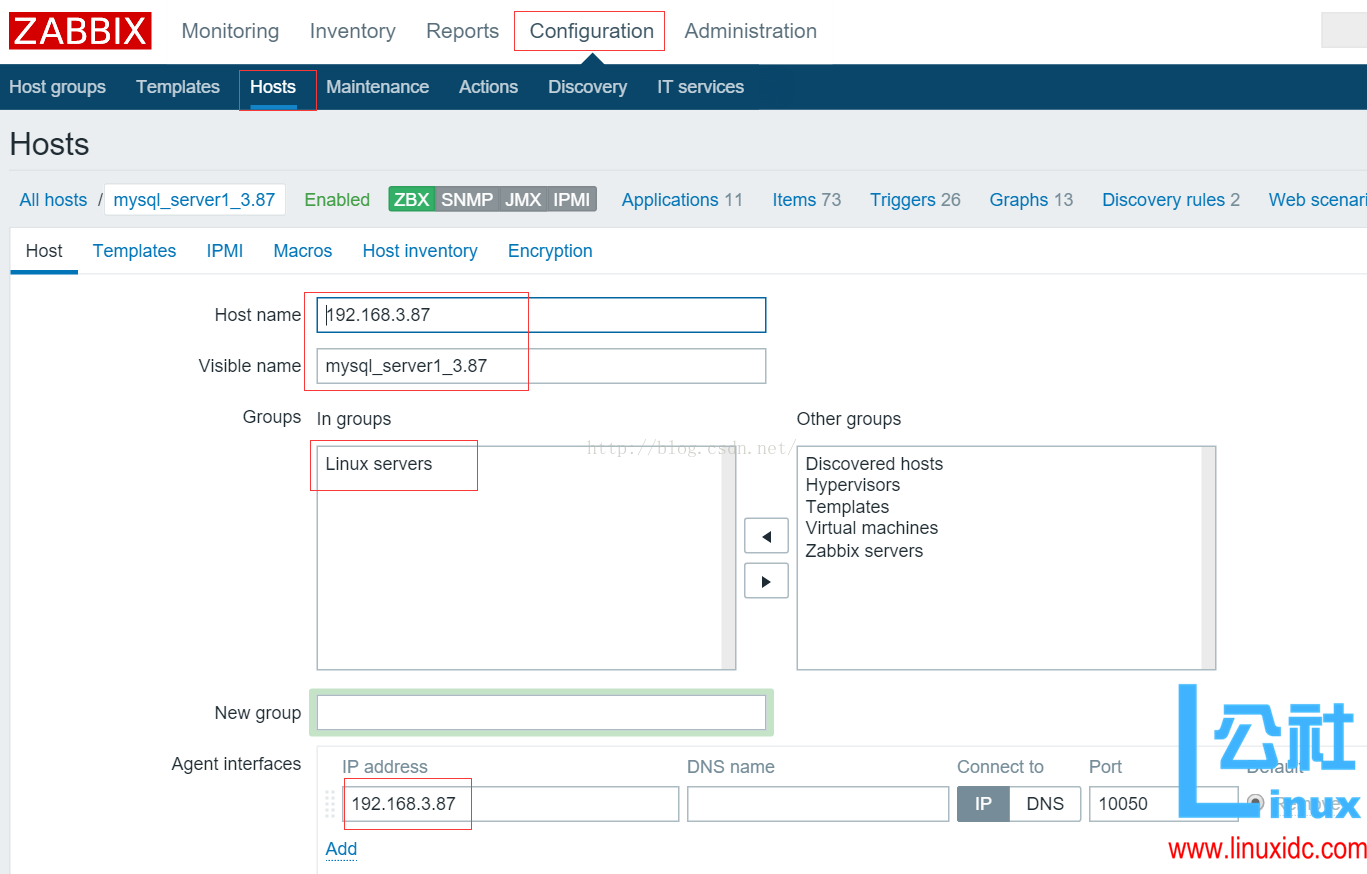Switch to the Macros tab
Viewport: 1367px width, 874px height.
[x=302, y=250]
